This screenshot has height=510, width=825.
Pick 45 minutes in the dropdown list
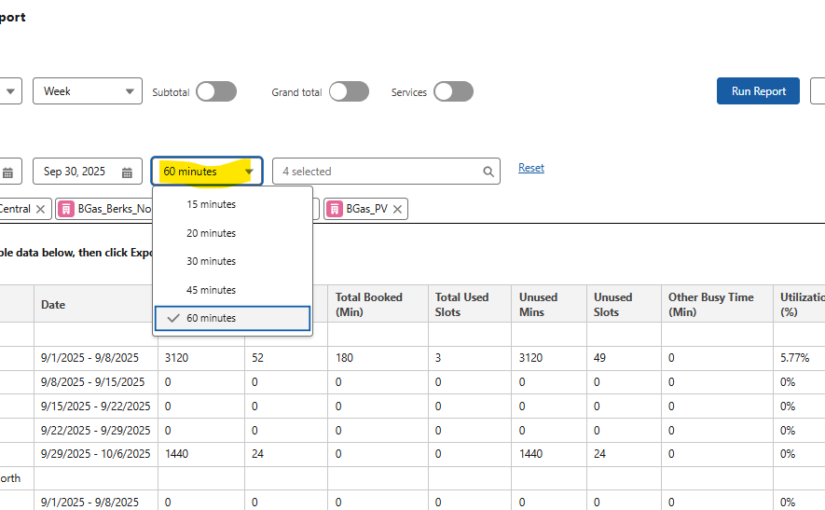coord(211,290)
